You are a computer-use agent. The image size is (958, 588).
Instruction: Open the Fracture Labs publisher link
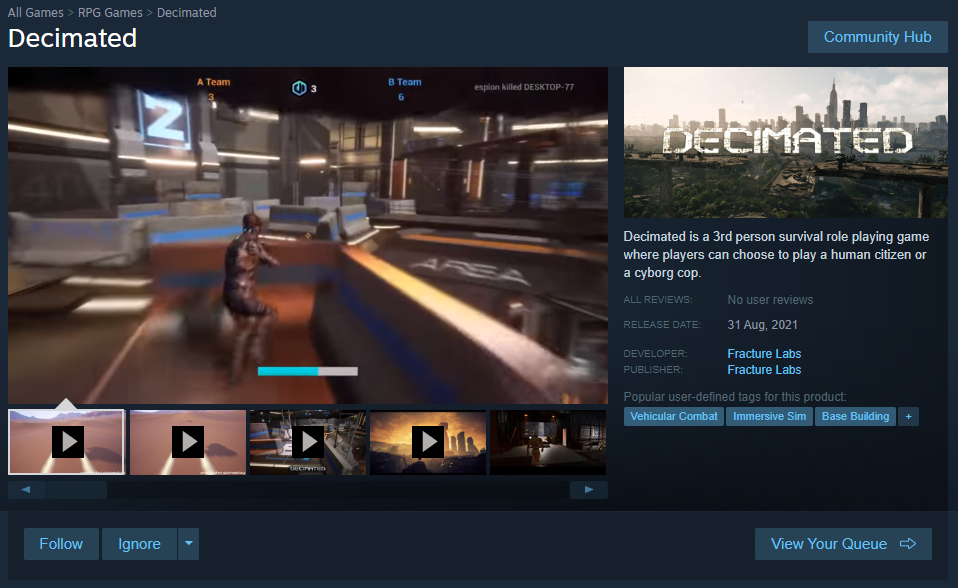(x=764, y=369)
